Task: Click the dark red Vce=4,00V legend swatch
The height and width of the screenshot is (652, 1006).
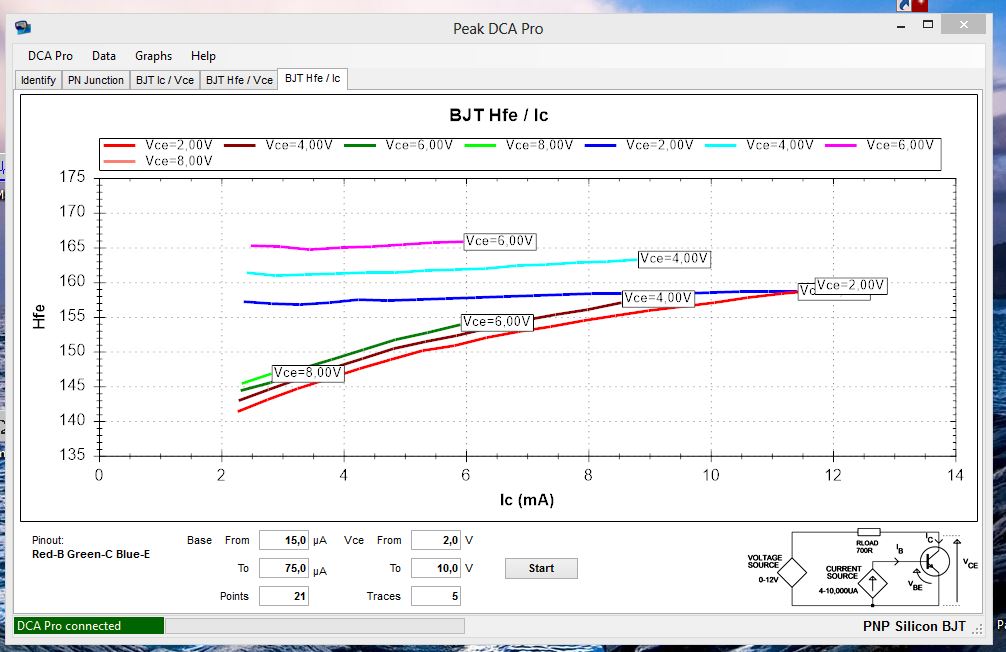Action: 239,146
